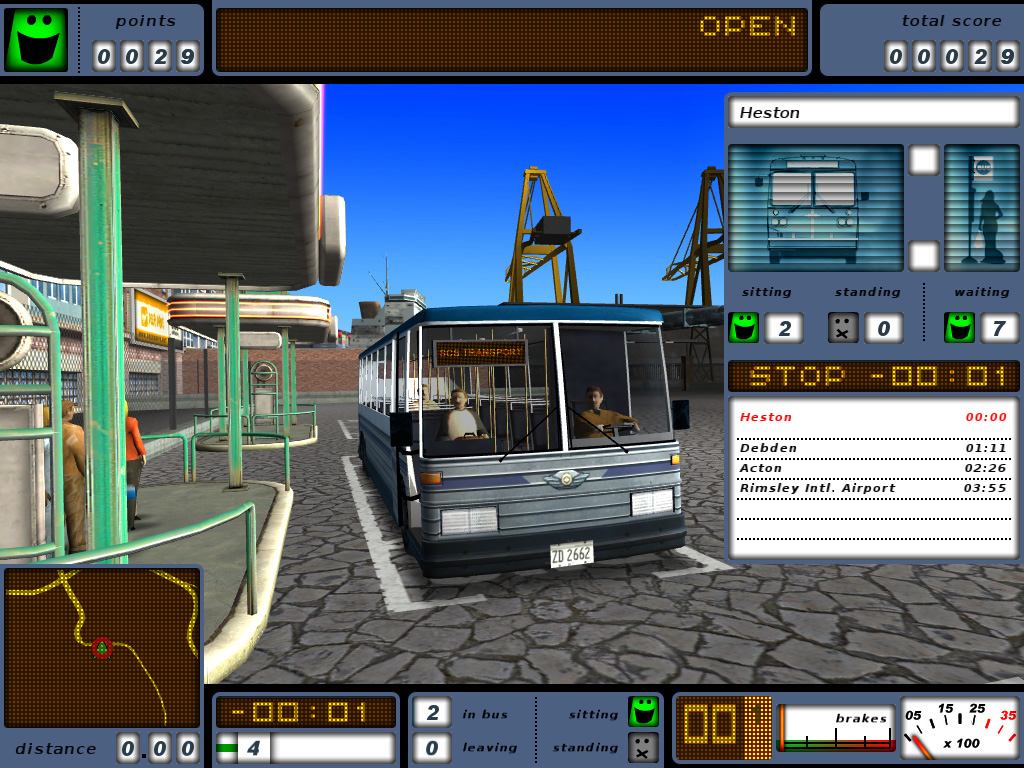Click the bottom bar standing sad face
This screenshot has width=1024, height=768.
[643, 748]
